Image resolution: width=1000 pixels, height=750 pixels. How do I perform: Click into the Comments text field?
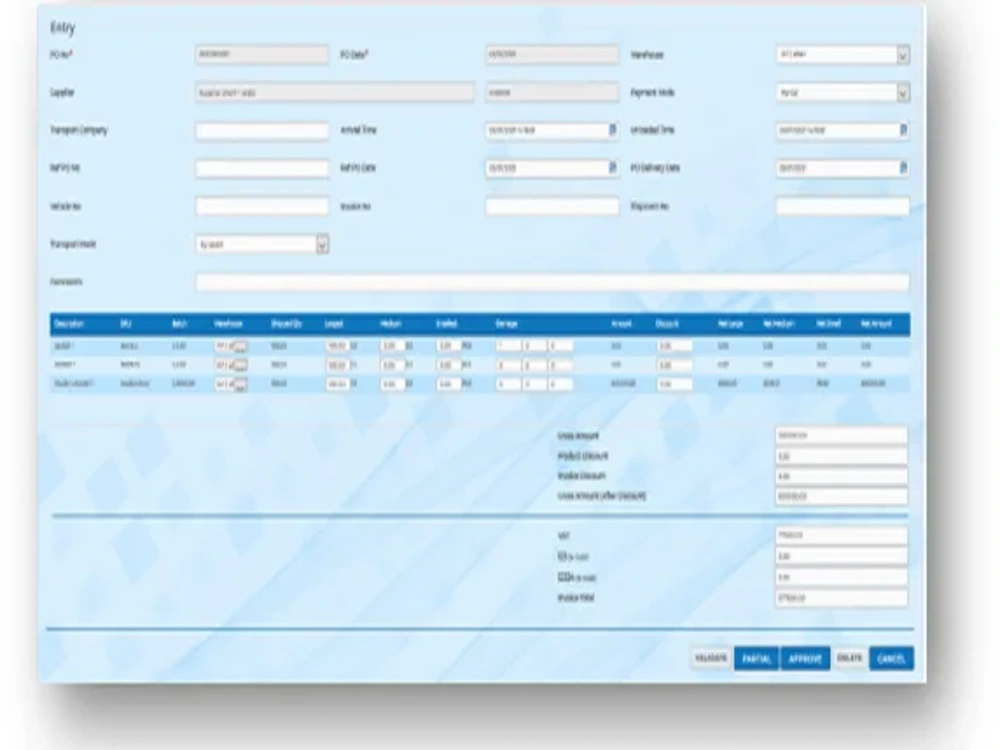[x=552, y=283]
